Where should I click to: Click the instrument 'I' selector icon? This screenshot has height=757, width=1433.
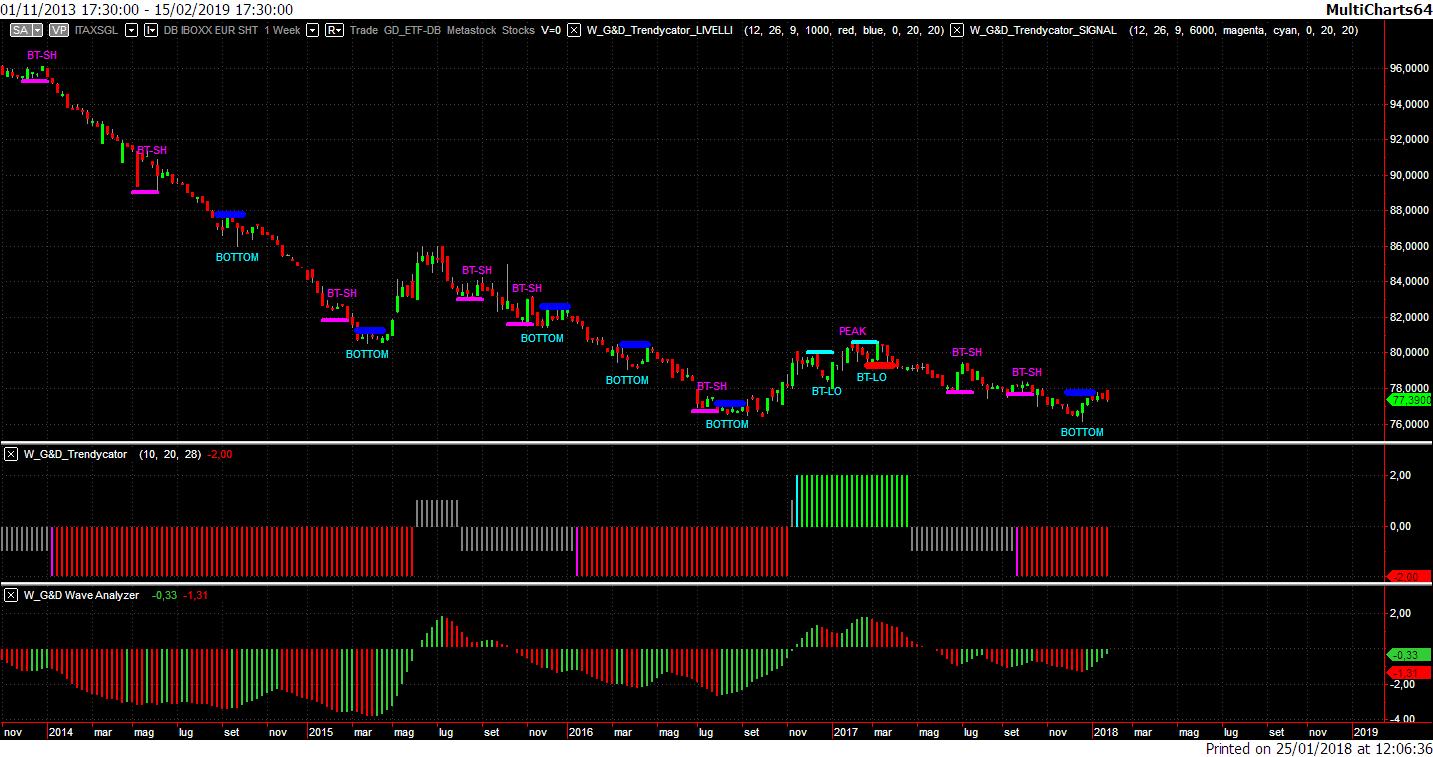coord(151,30)
